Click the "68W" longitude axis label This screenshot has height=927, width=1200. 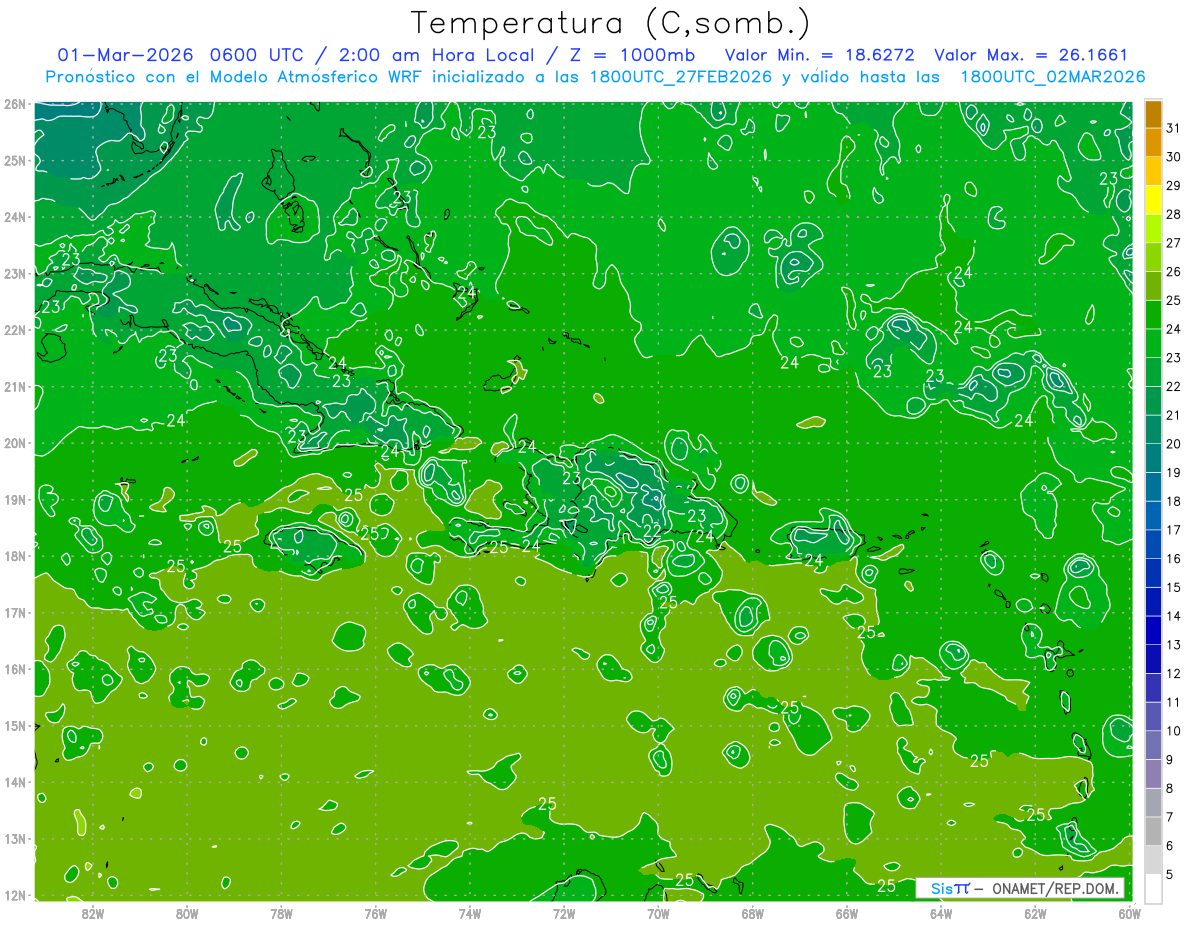coord(753,913)
